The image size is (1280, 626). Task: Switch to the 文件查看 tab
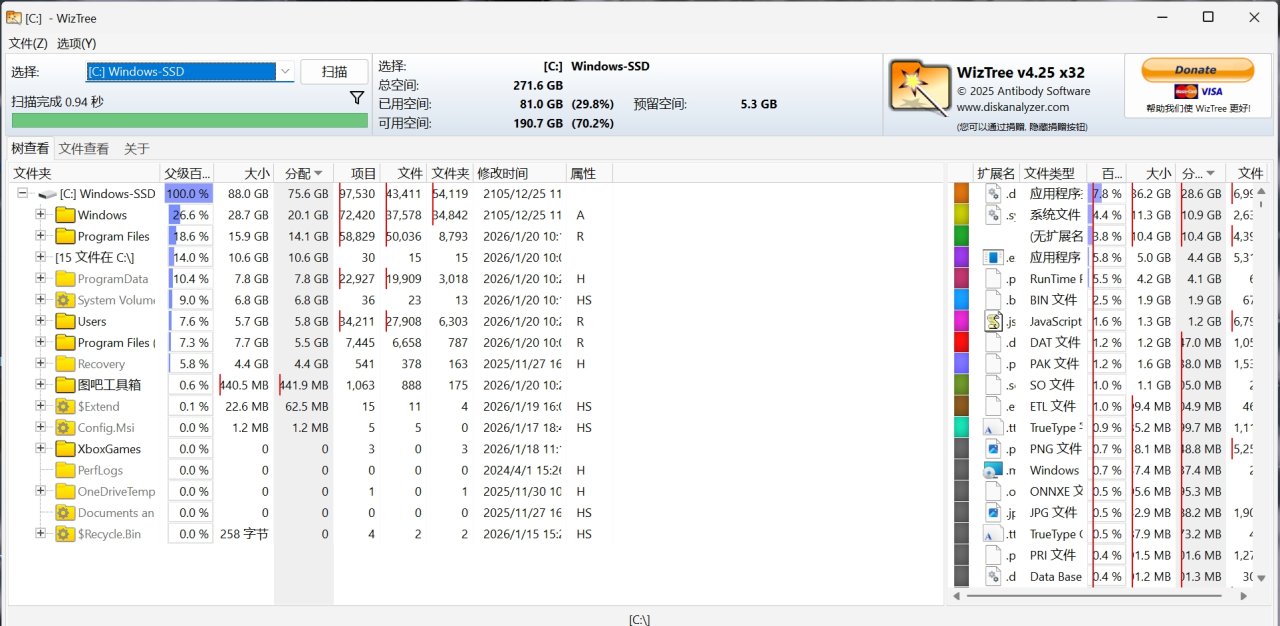[84, 148]
